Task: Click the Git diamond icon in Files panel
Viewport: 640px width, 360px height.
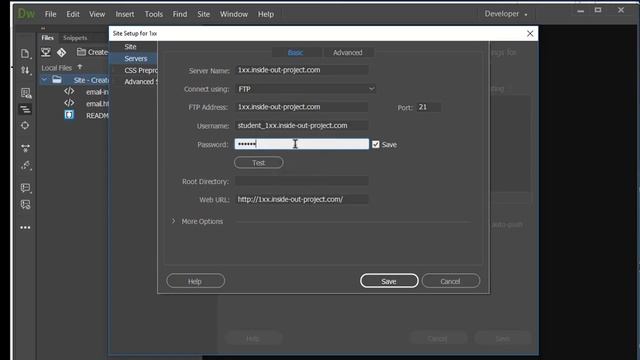Action: (x=62, y=52)
